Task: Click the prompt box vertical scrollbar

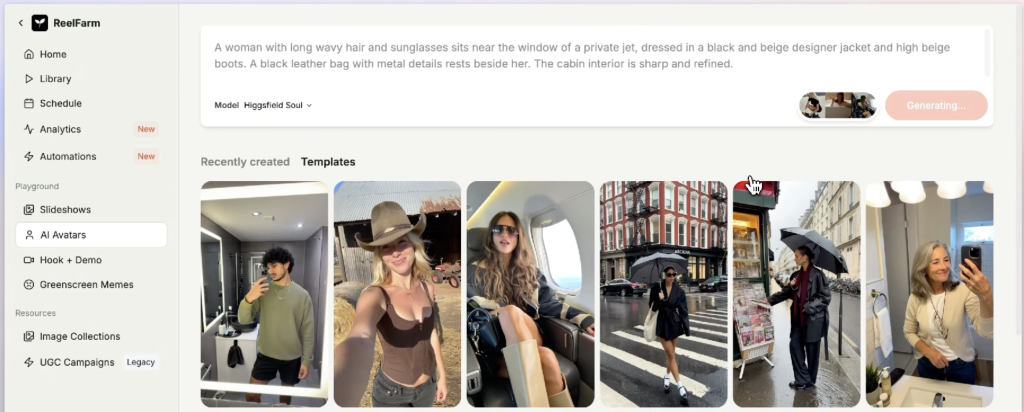Action: (x=987, y=54)
